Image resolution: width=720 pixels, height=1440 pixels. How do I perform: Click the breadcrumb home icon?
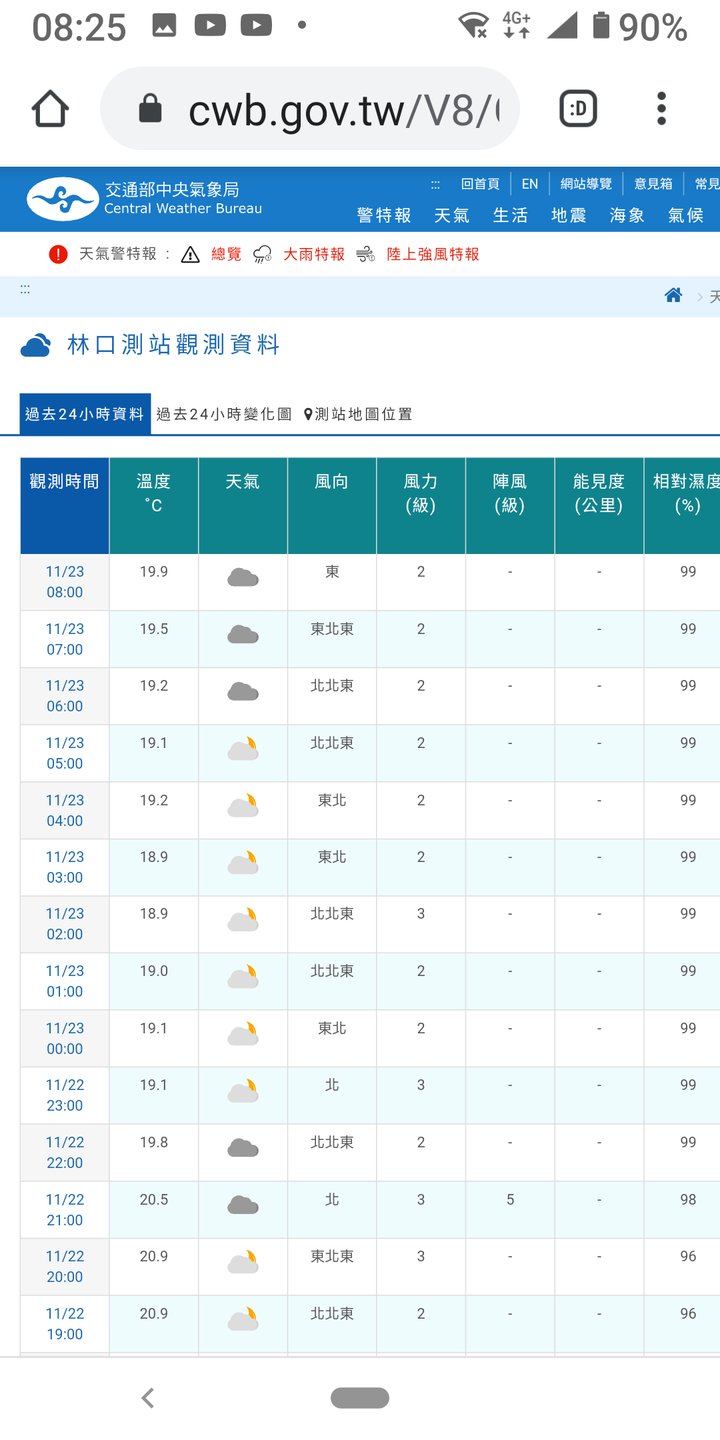pos(673,295)
